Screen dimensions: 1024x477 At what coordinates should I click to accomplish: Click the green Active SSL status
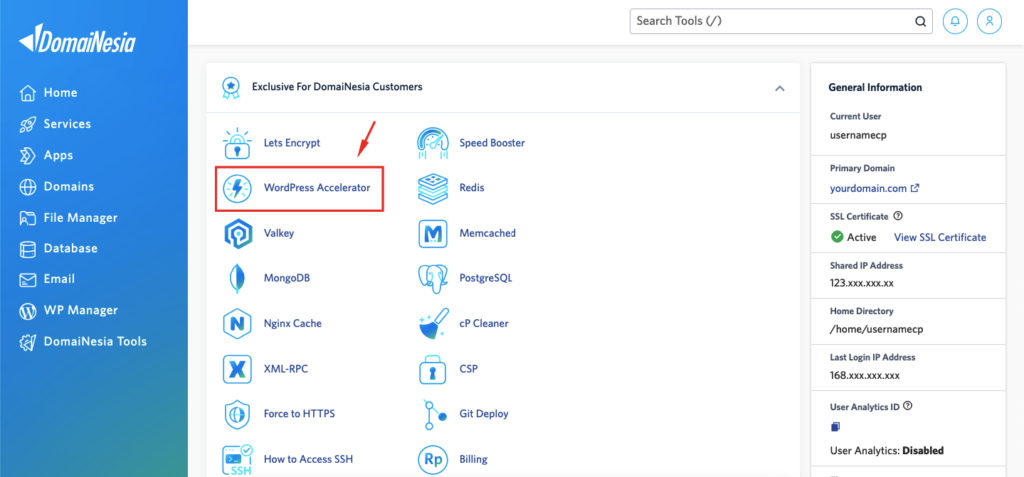tap(854, 237)
